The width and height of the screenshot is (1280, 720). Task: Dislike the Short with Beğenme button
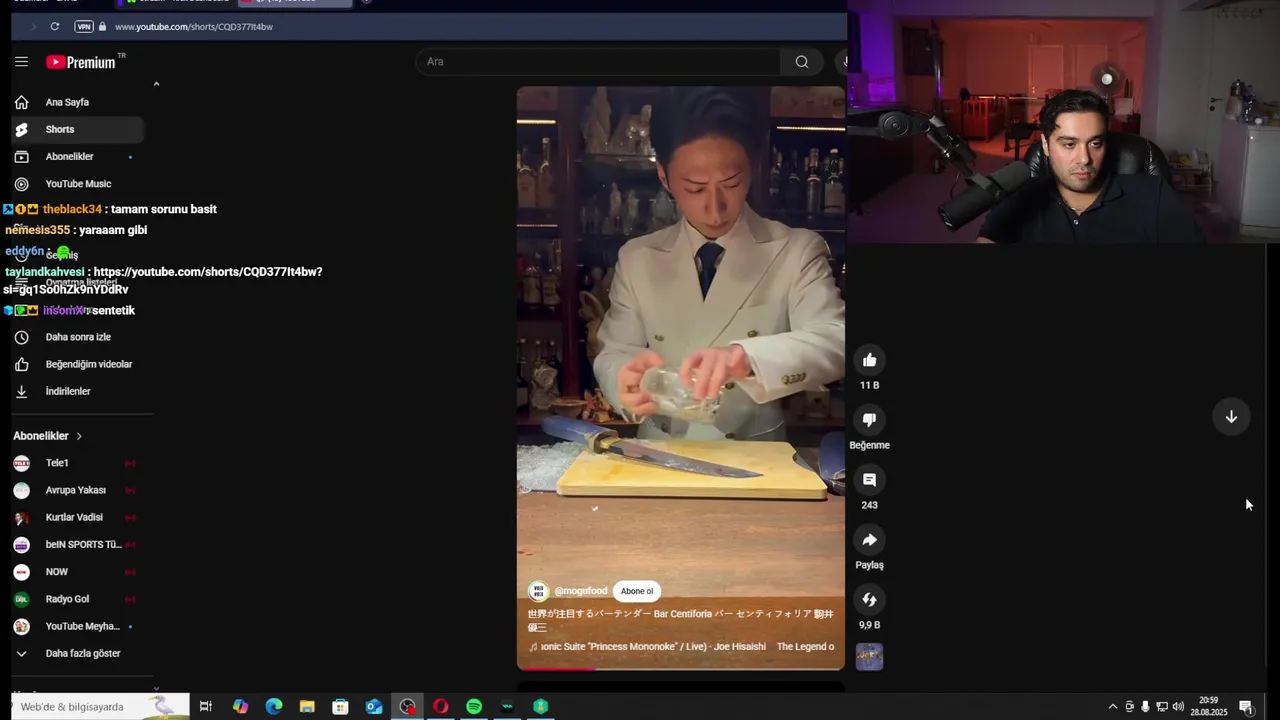869,420
